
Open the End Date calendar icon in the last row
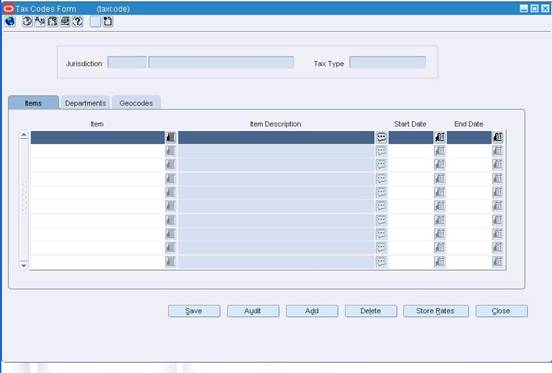point(498,261)
